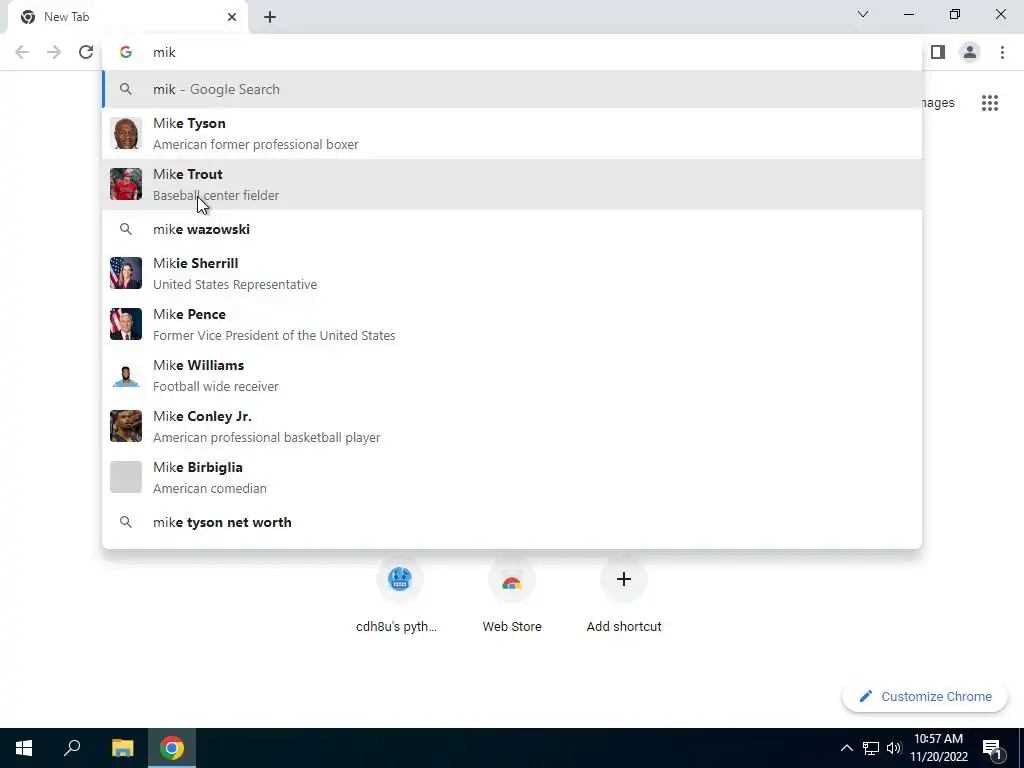Image resolution: width=1024 pixels, height=768 pixels.
Task: Select the Mike Birbiglia suggestion
Action: point(512,477)
